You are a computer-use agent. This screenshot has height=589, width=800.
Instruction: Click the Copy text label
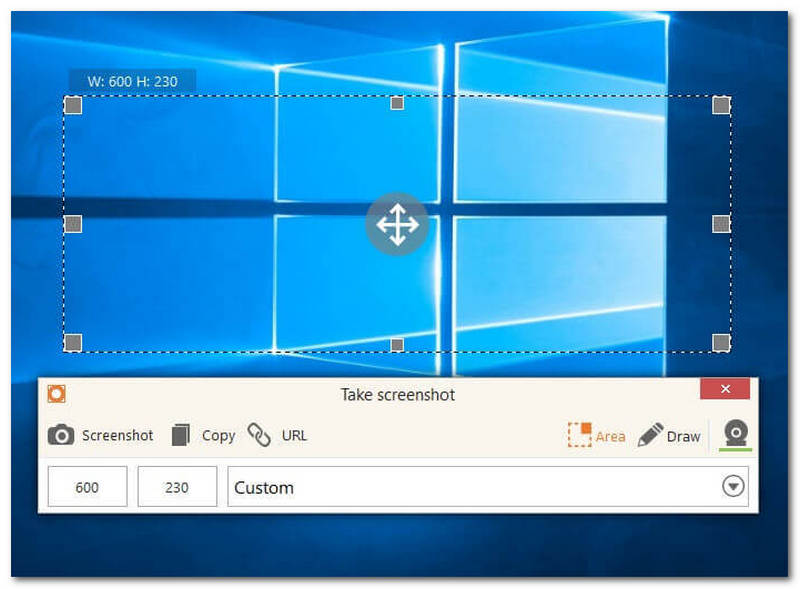(218, 436)
